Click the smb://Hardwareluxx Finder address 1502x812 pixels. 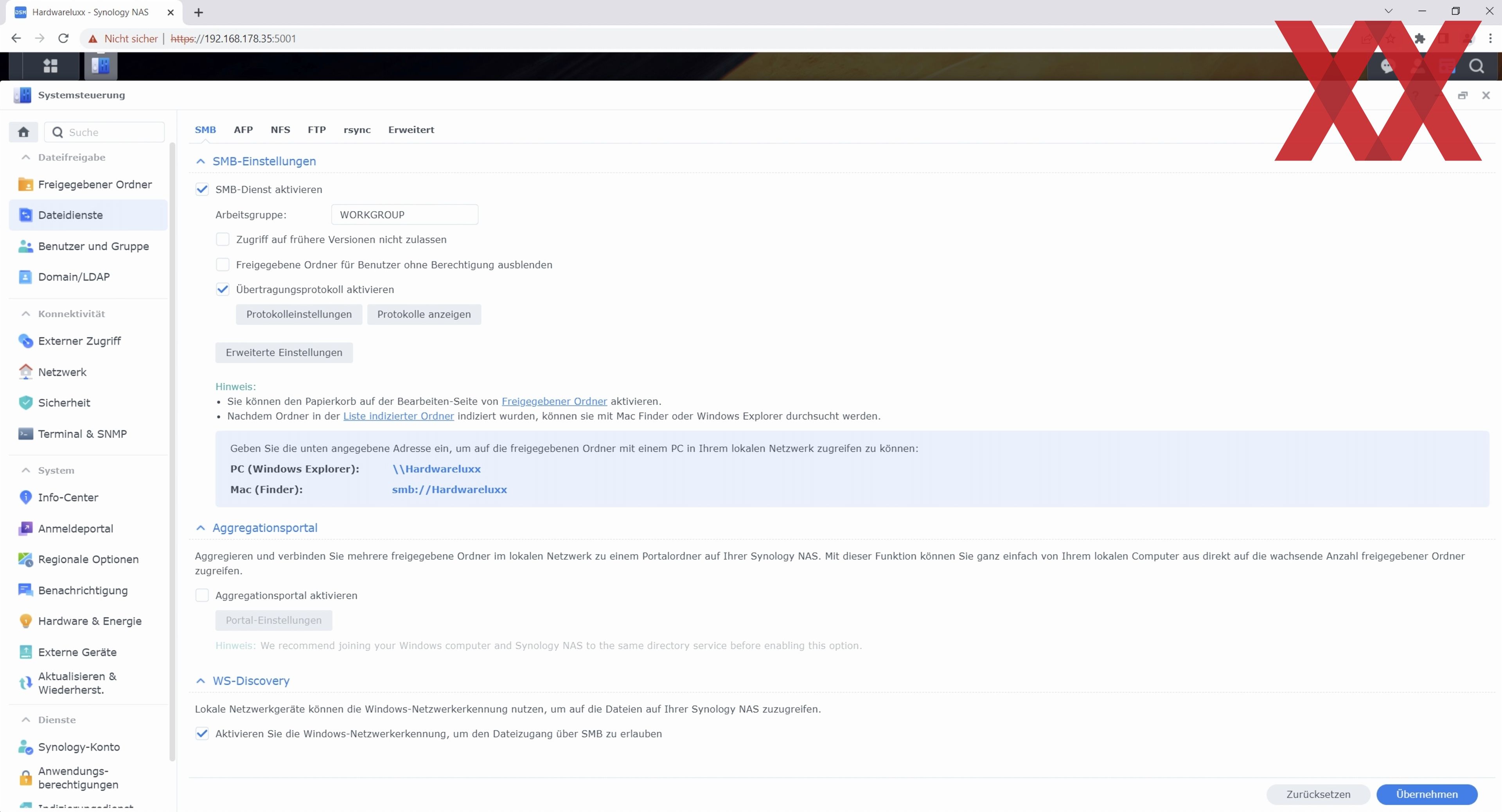pyautogui.click(x=449, y=490)
